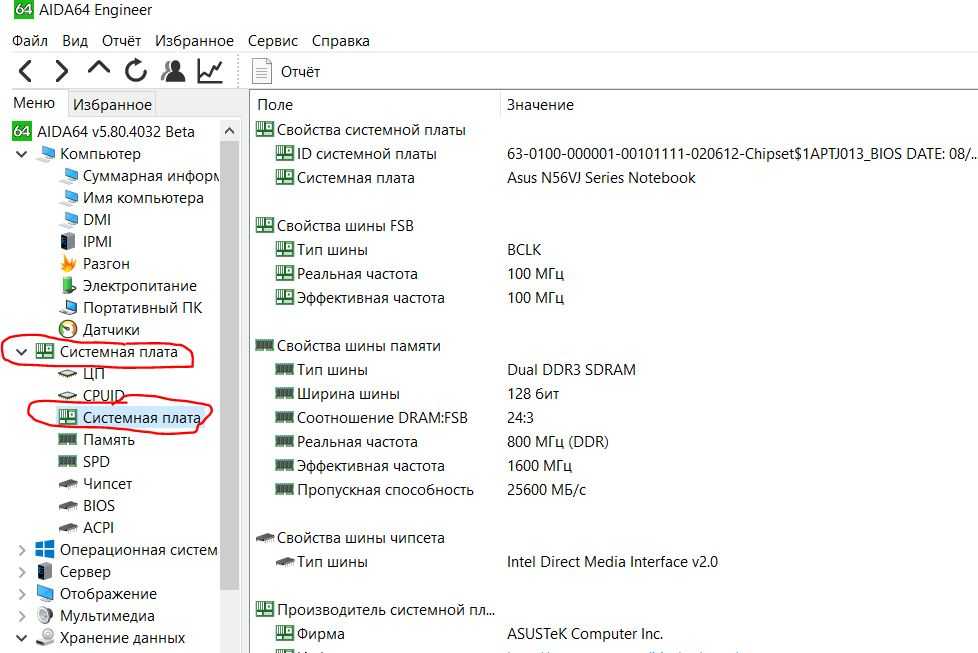
Task: Collapse the Компьютер tree node
Action: (21, 153)
